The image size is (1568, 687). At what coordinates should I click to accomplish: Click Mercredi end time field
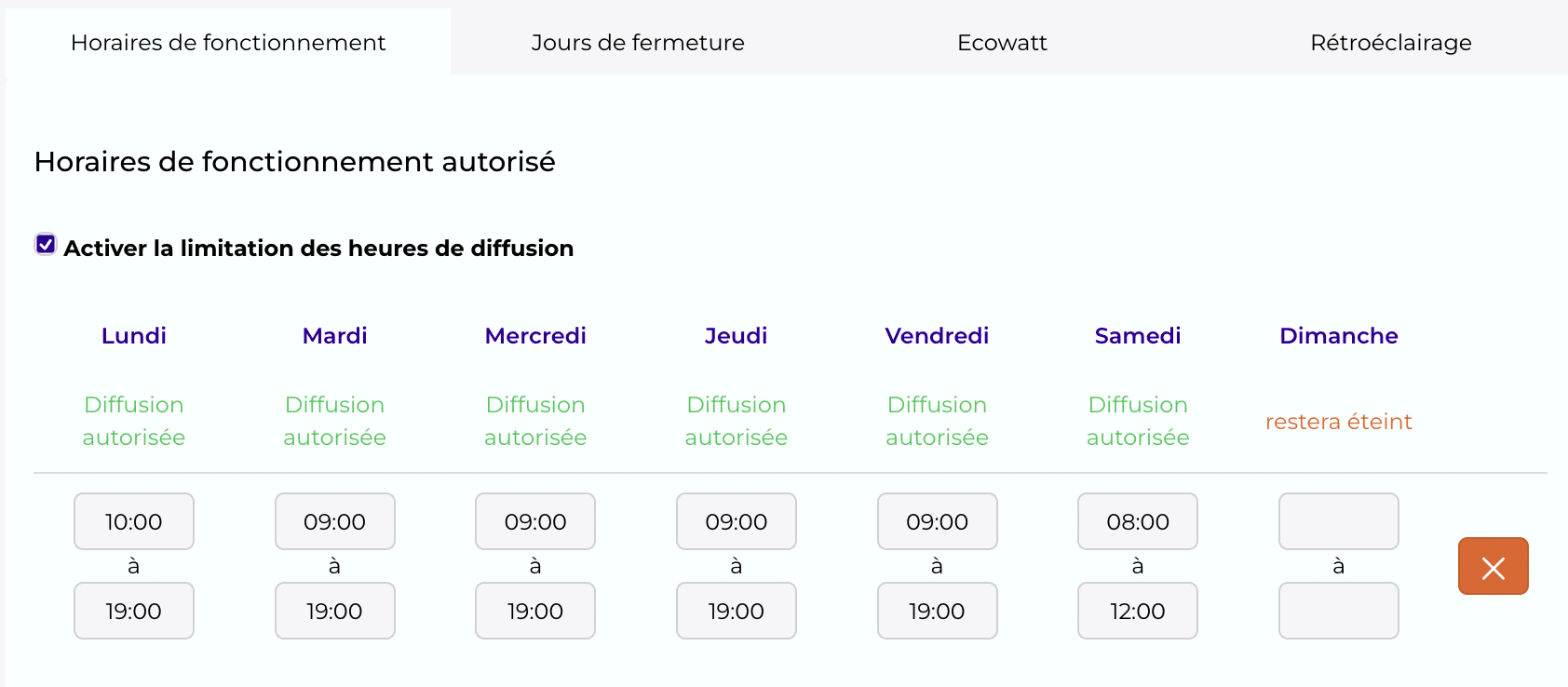535,611
